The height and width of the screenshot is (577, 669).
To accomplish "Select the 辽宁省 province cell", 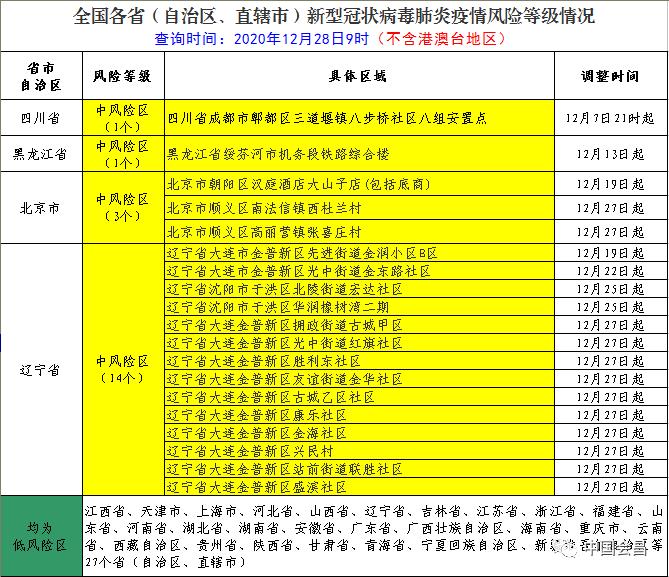I will [41, 370].
